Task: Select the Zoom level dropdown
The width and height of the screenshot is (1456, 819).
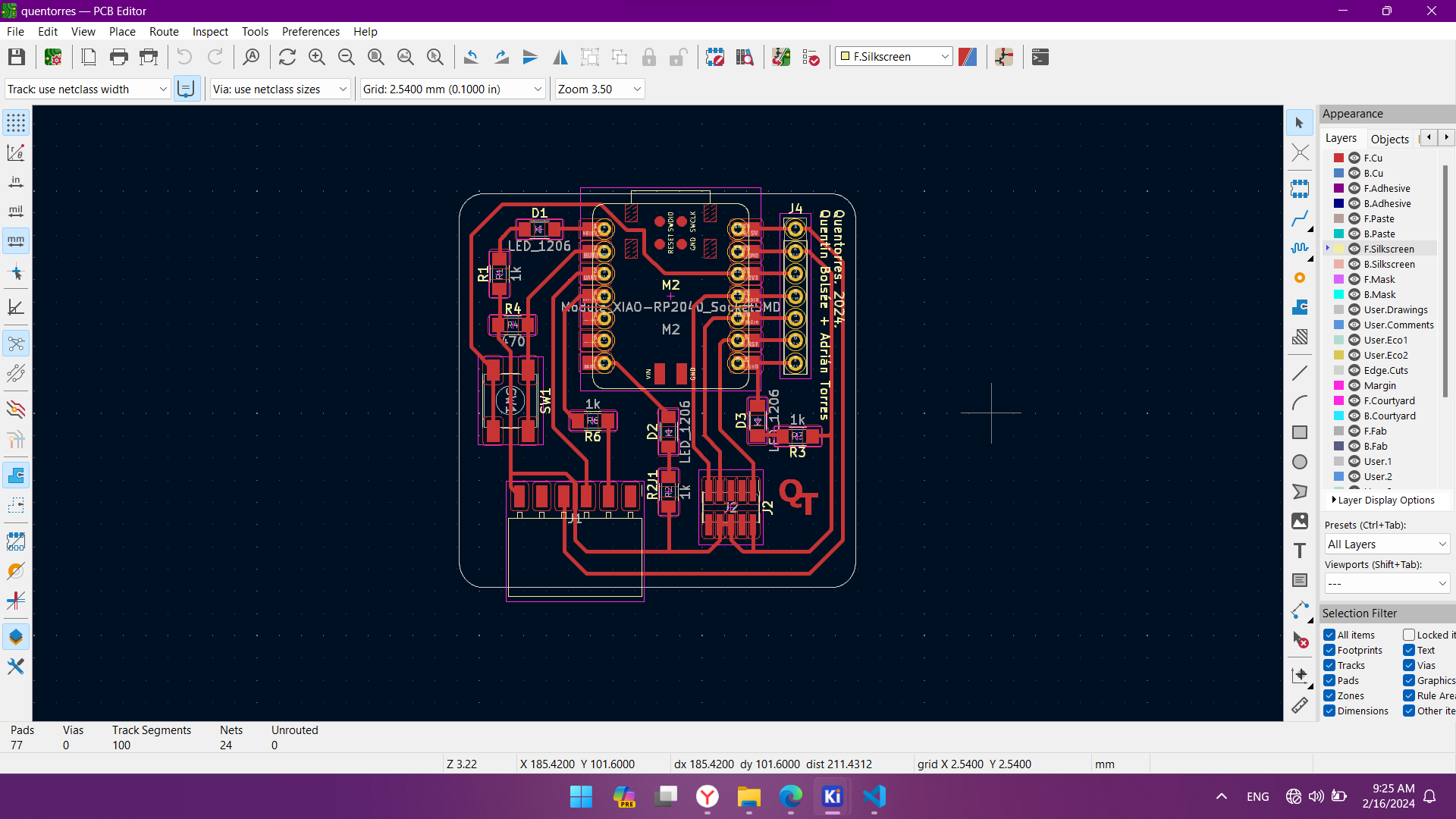Action: (597, 89)
